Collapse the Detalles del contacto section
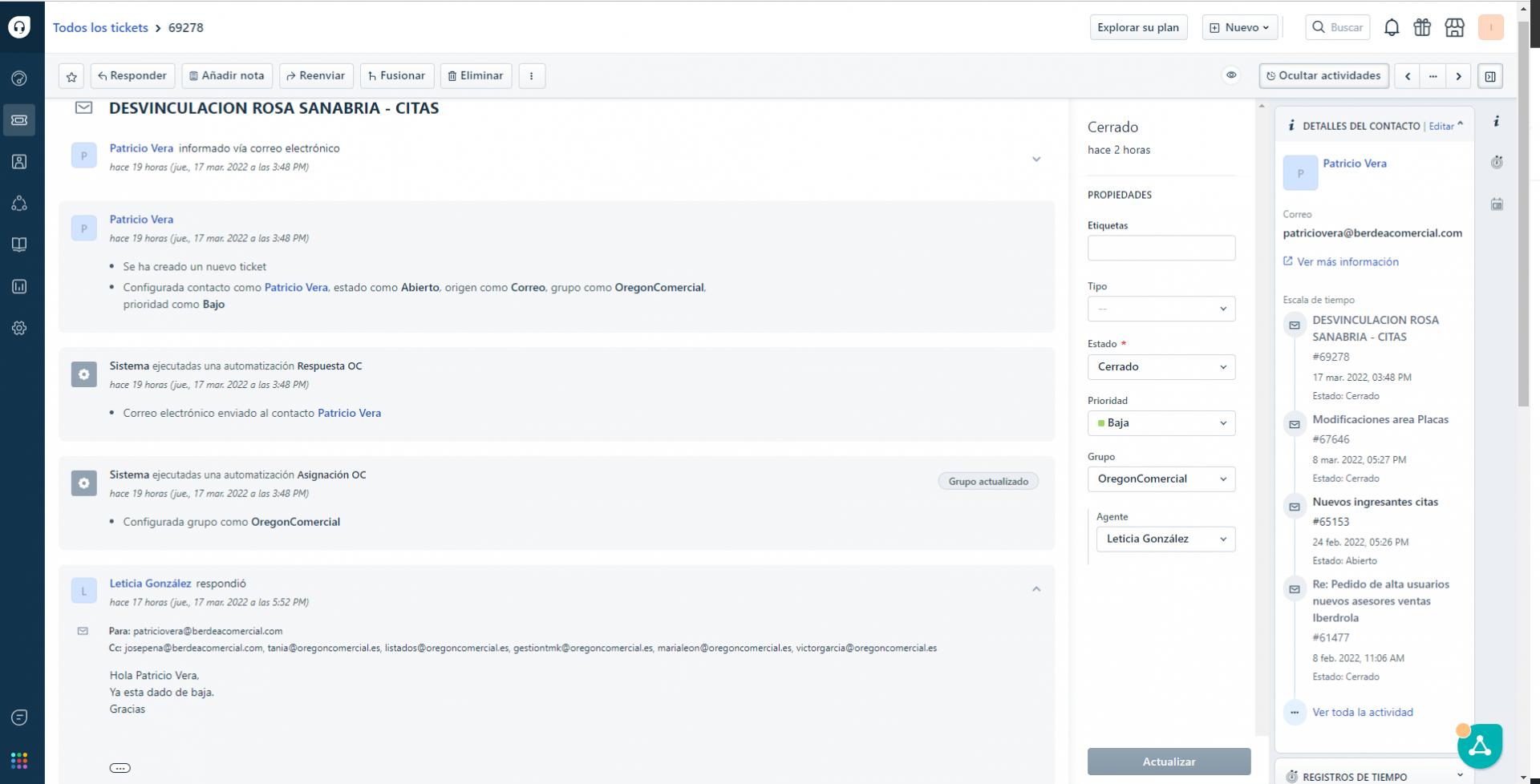The width and height of the screenshot is (1540, 784). pos(1460,124)
